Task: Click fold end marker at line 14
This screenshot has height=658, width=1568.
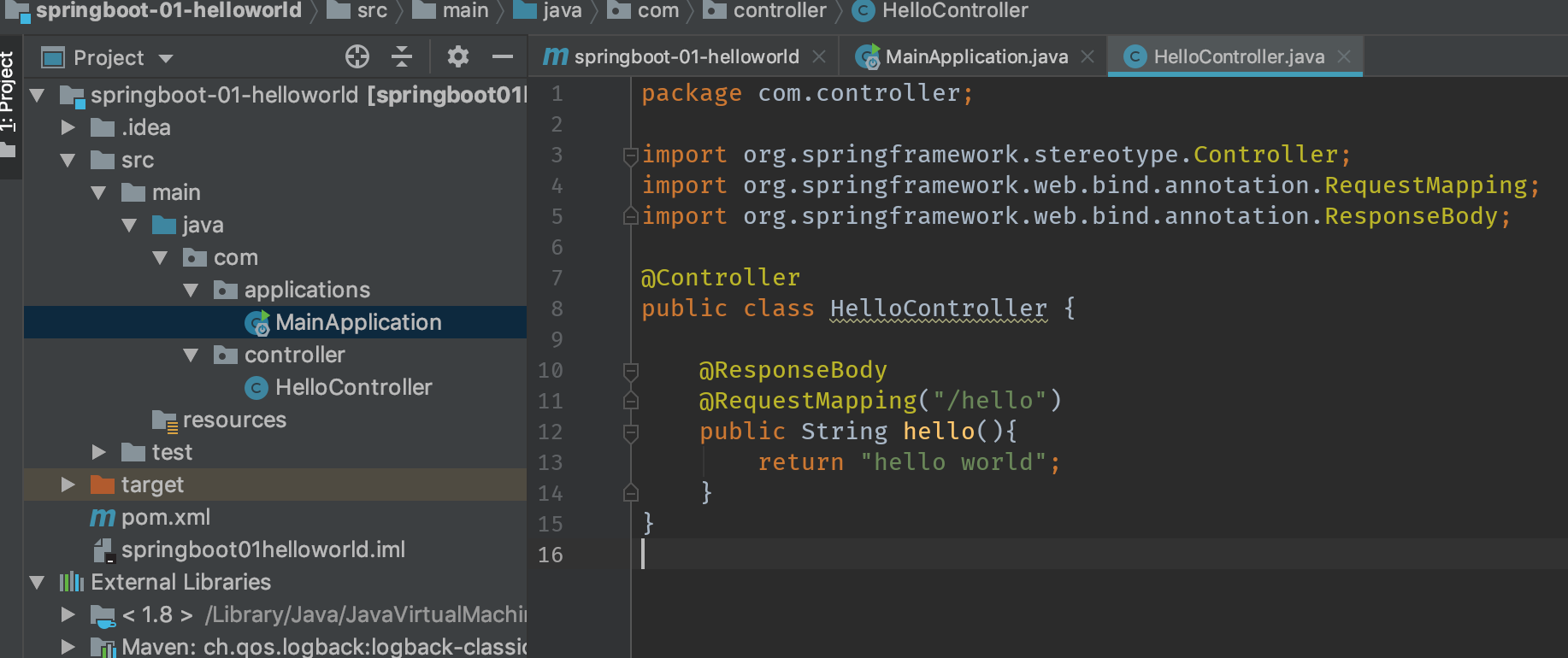Action: [x=631, y=493]
